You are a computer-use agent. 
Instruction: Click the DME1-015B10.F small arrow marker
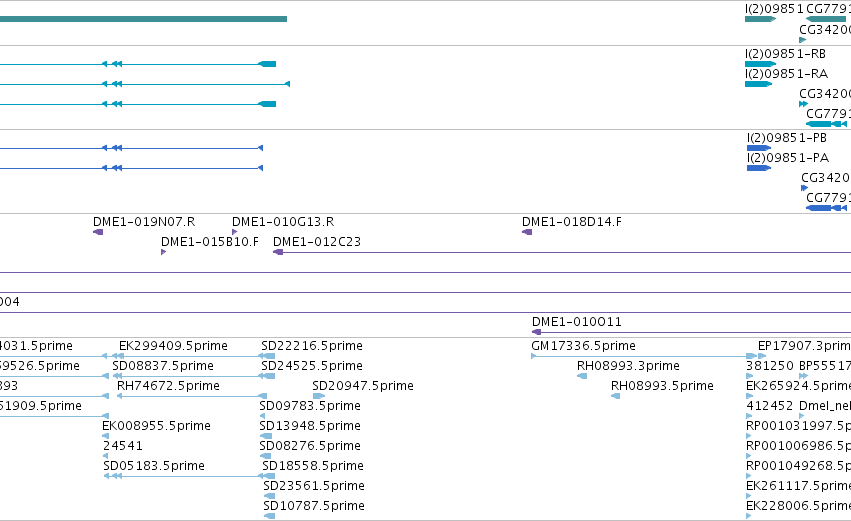(x=163, y=252)
